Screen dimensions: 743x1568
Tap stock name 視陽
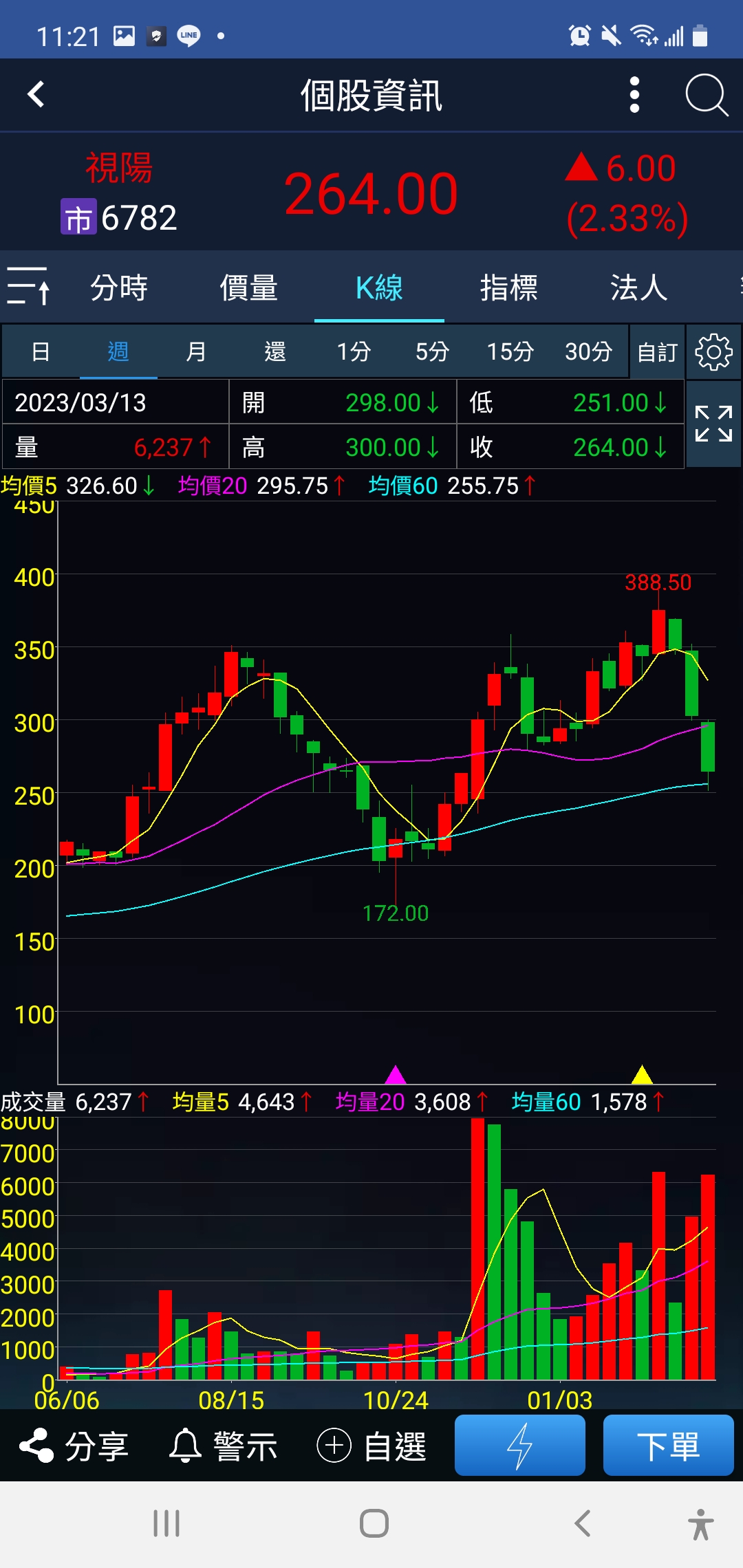[x=119, y=168]
